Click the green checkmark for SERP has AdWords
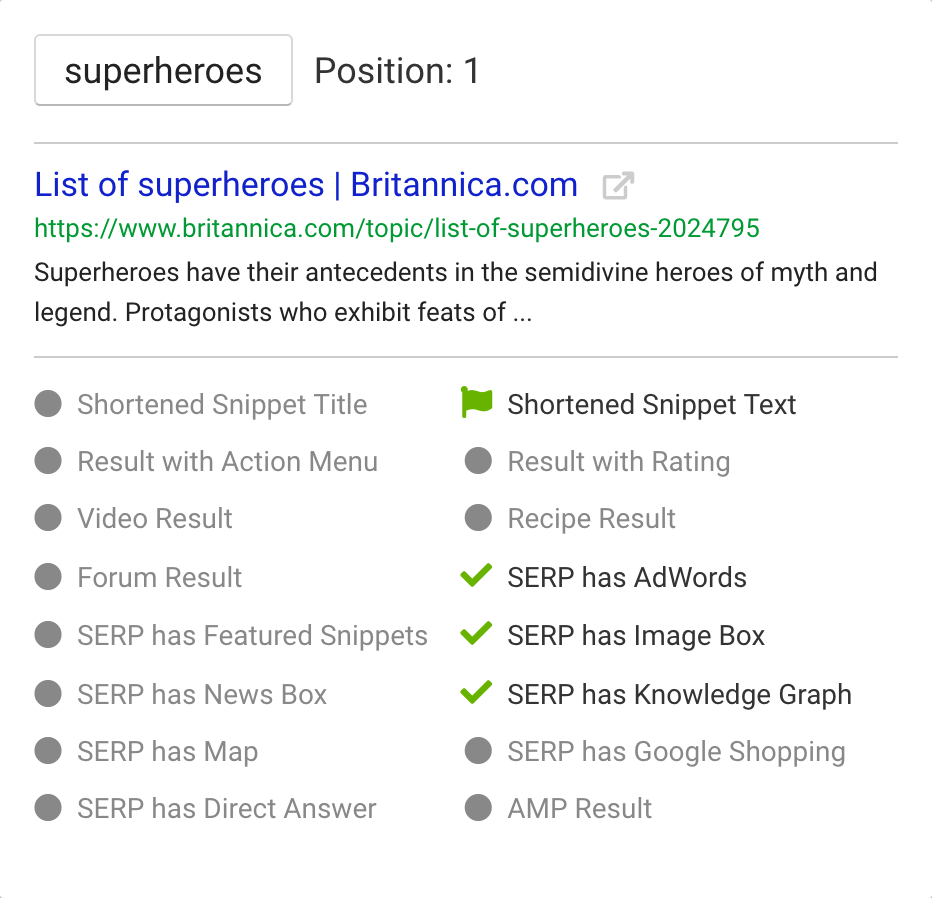 pyautogui.click(x=477, y=575)
